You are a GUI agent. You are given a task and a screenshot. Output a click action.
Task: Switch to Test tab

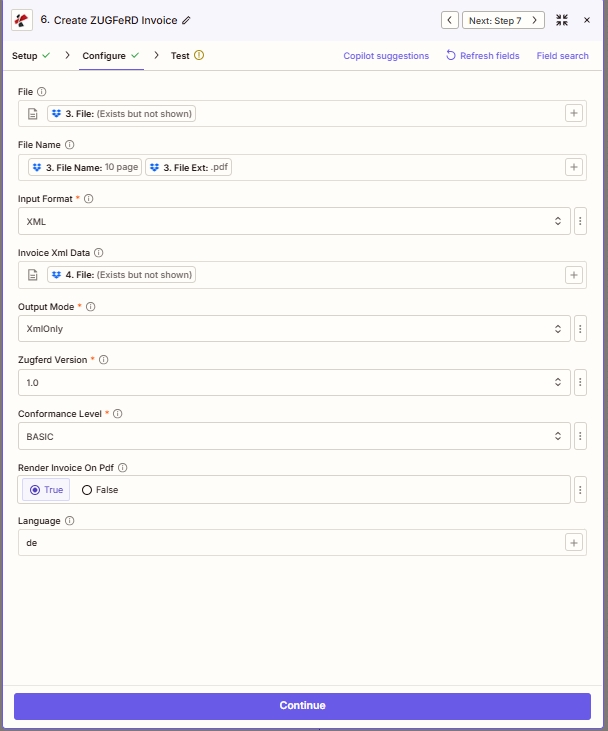[x=187, y=55]
